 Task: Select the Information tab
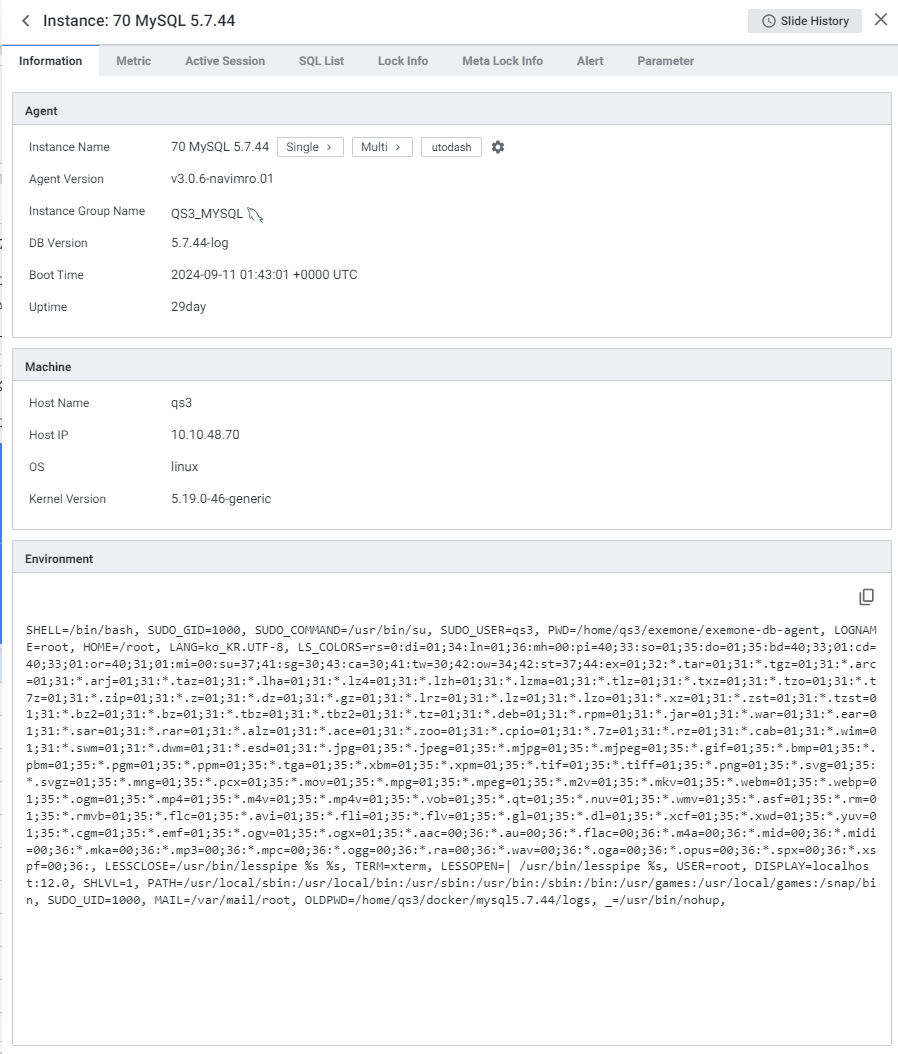(x=51, y=61)
